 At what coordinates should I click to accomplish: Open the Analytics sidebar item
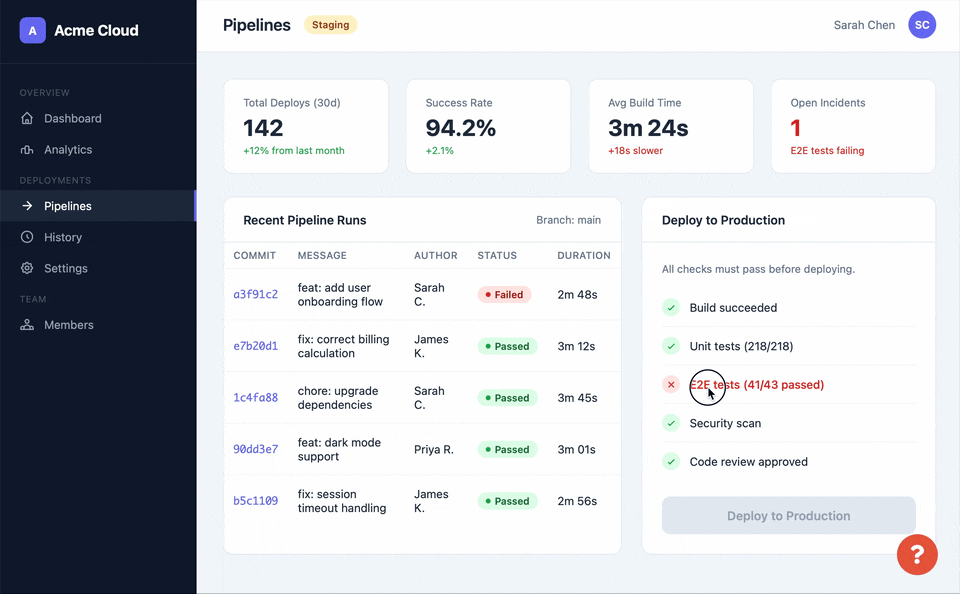68,150
